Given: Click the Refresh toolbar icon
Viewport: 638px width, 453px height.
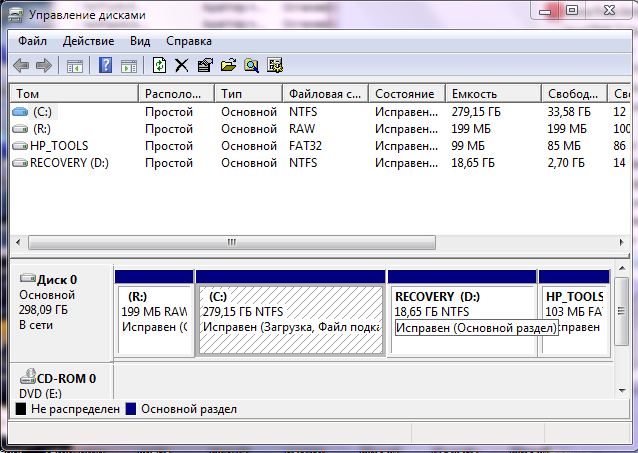Looking at the screenshot, I should [x=159, y=65].
